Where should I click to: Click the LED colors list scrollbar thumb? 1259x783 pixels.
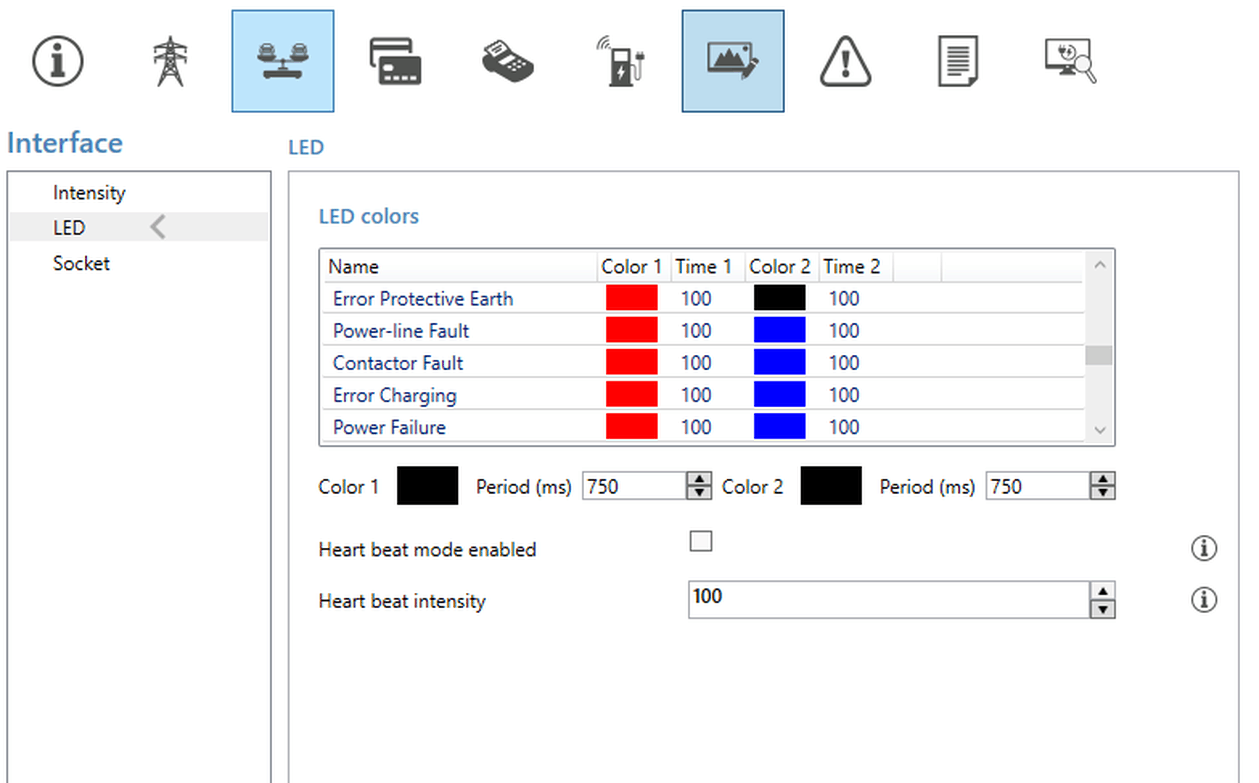pyautogui.click(x=1100, y=355)
